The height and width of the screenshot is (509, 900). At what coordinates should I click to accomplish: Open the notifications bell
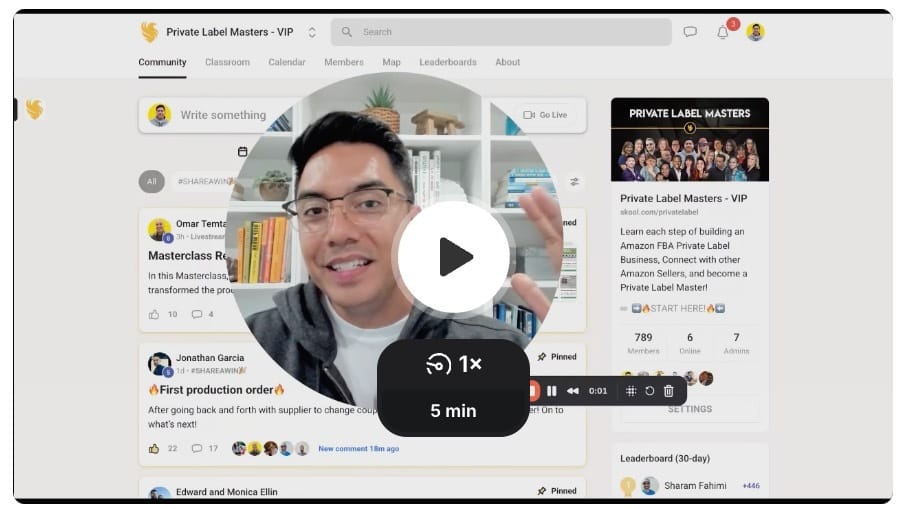point(723,33)
